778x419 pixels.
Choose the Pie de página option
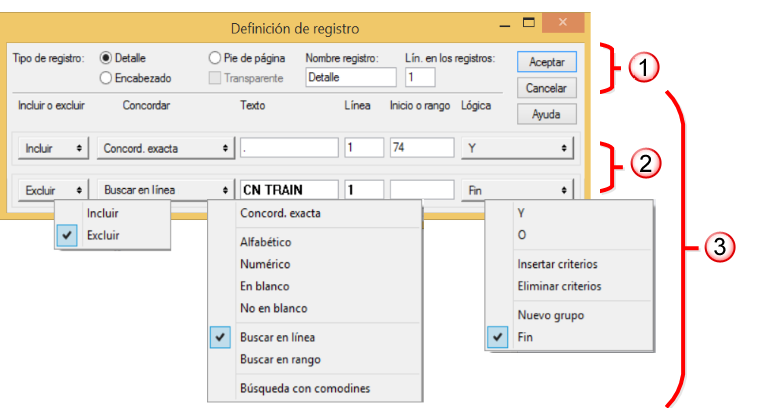coord(215,59)
